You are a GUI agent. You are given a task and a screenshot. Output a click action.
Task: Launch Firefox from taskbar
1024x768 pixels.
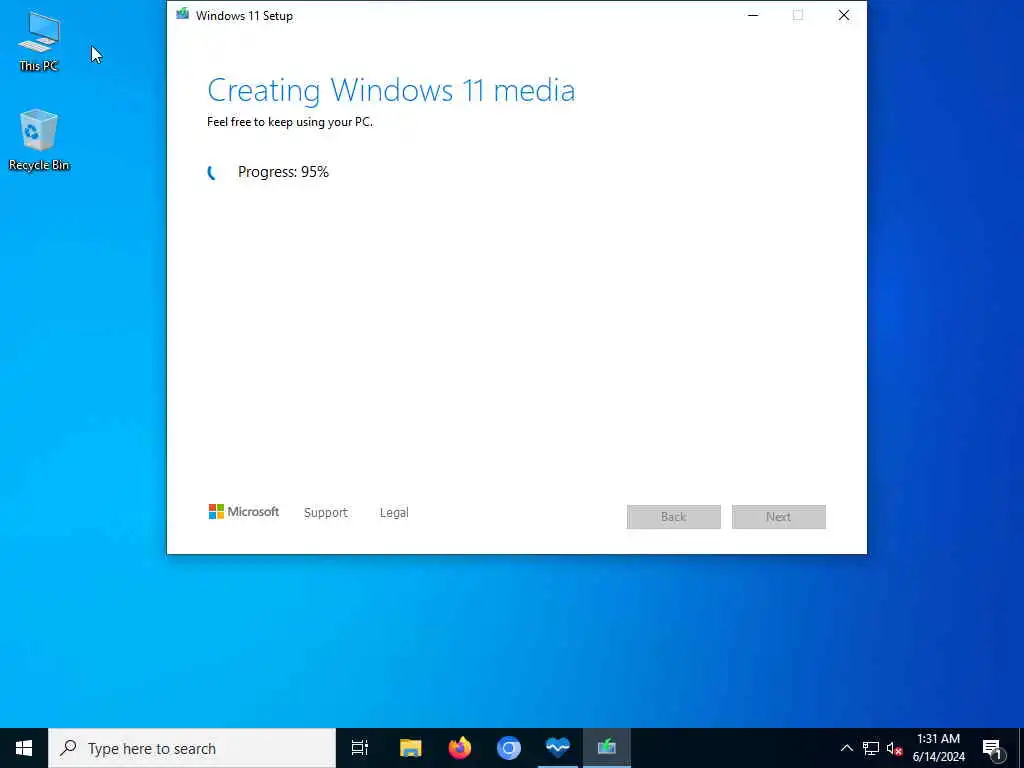click(x=460, y=748)
